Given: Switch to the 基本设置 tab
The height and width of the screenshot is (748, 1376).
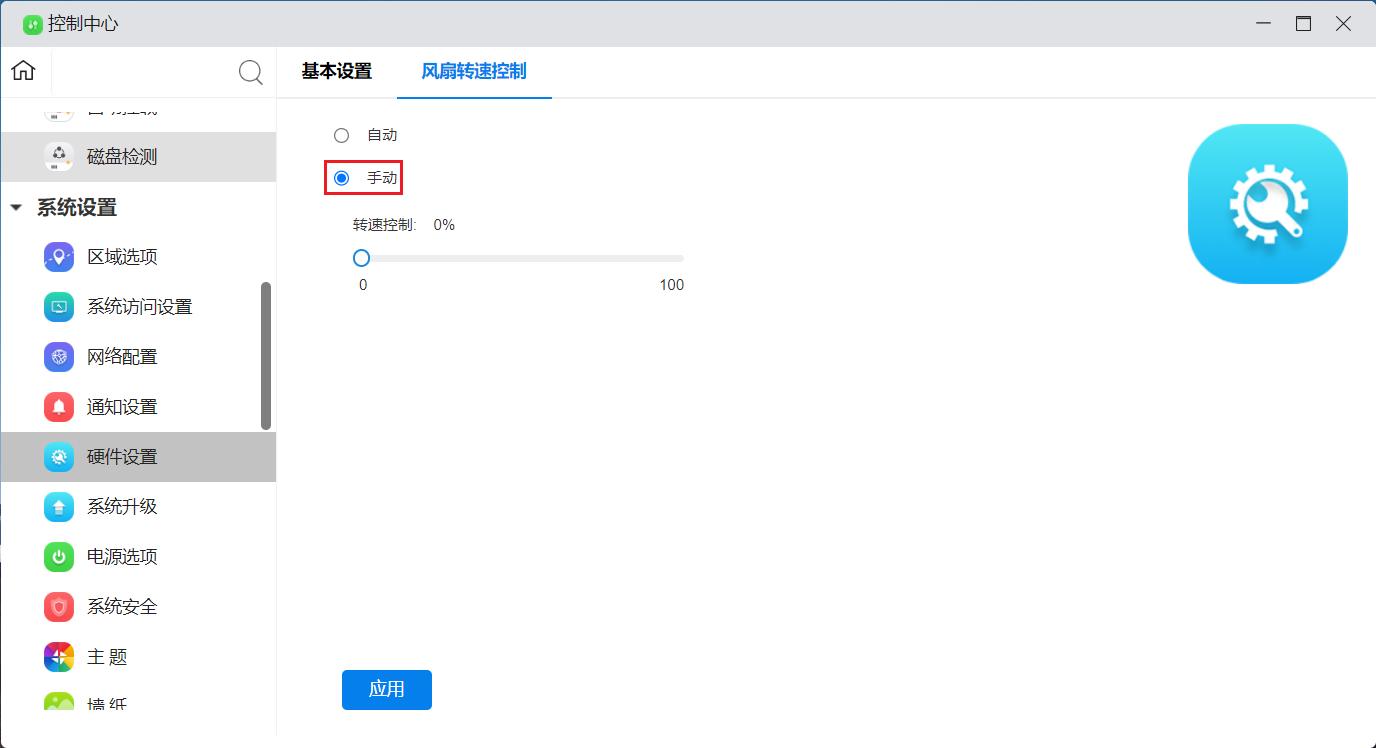Looking at the screenshot, I should 336,71.
